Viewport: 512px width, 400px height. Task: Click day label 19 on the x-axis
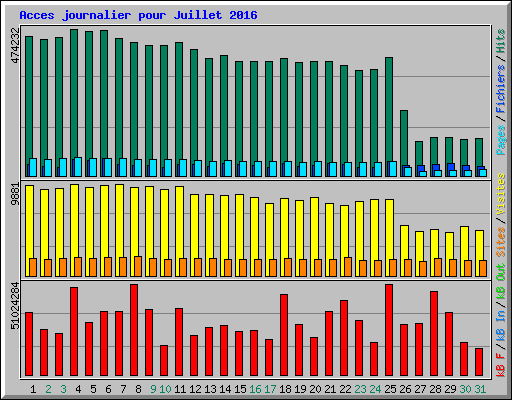300,389
